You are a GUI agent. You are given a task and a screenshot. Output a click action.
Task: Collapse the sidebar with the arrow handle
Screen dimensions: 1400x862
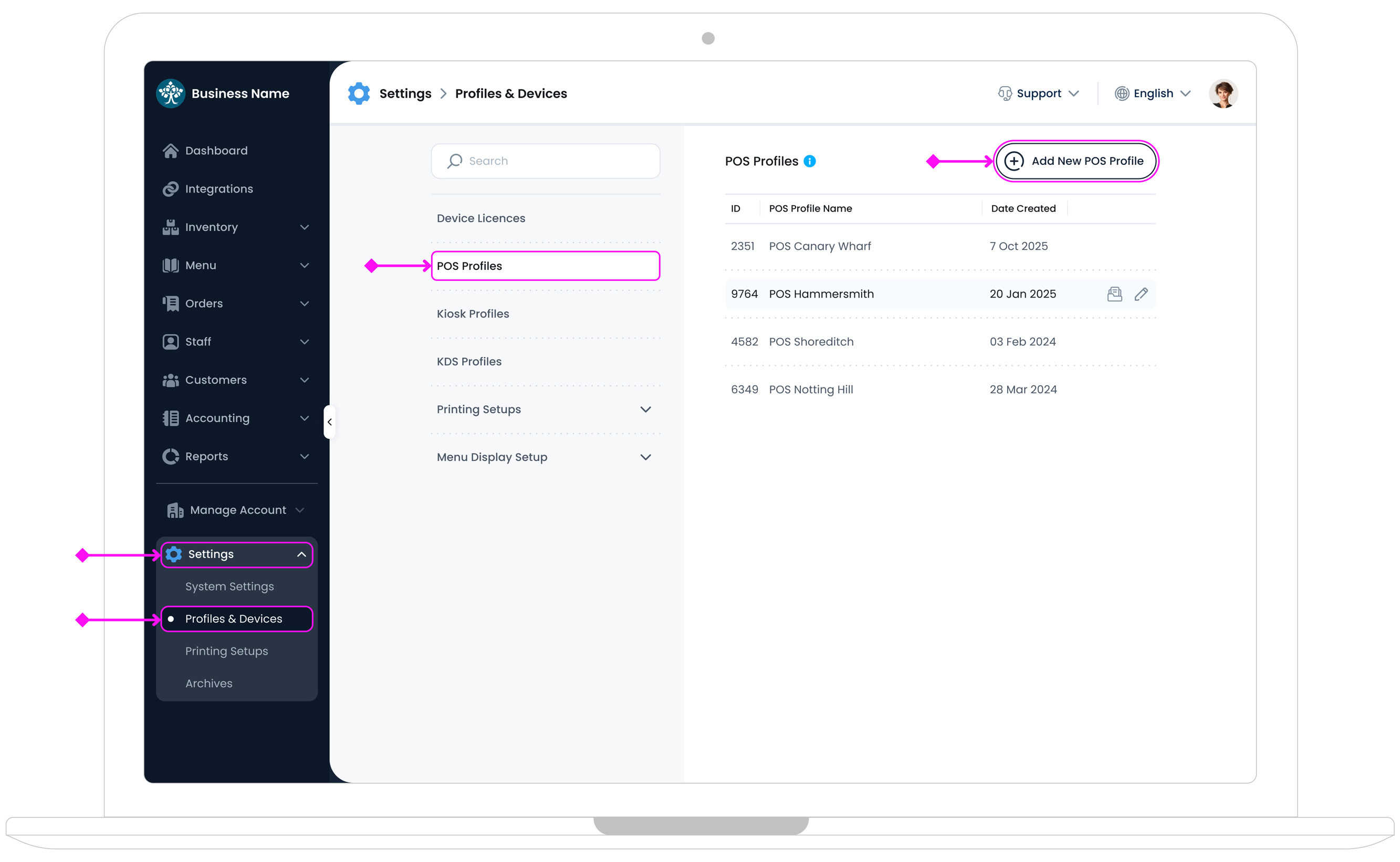(330, 422)
